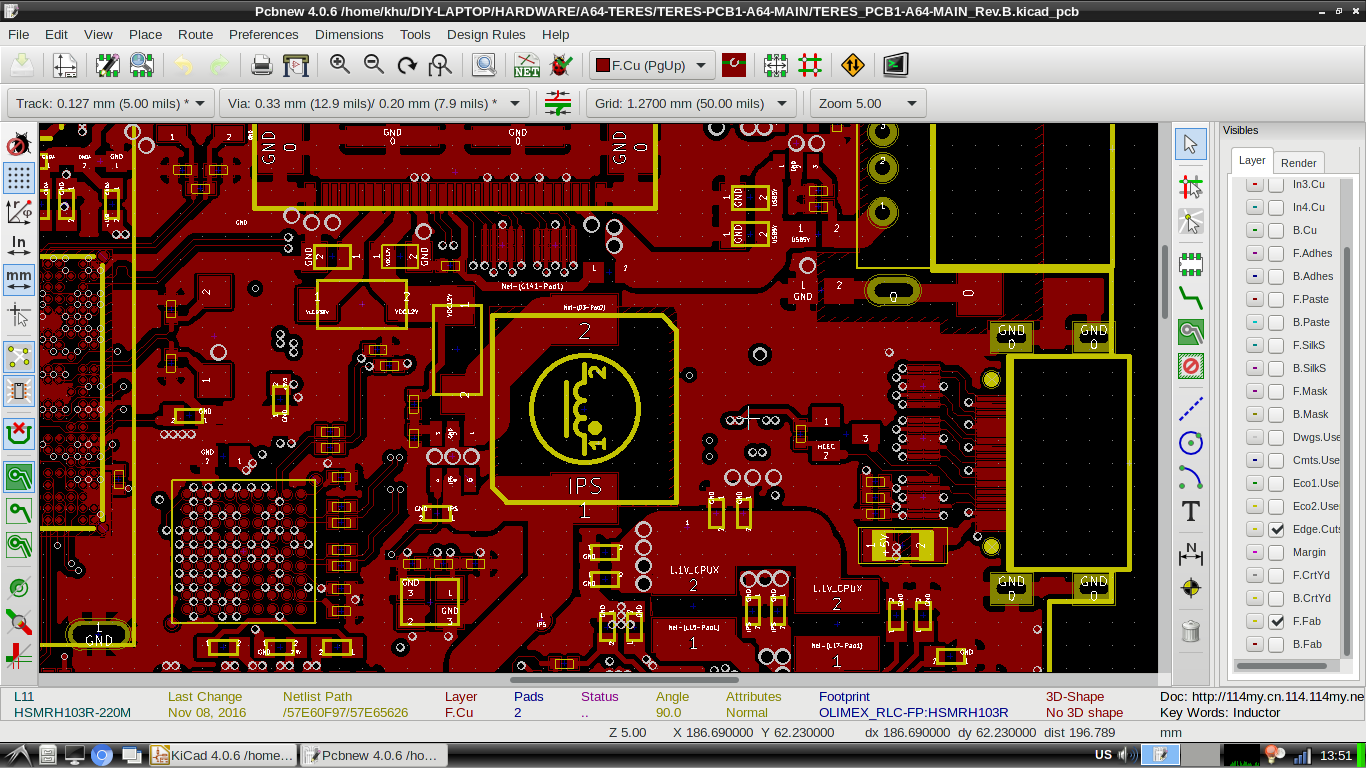Image resolution: width=1366 pixels, height=768 pixels.
Task: Open the plot dialog
Action: 296,66
